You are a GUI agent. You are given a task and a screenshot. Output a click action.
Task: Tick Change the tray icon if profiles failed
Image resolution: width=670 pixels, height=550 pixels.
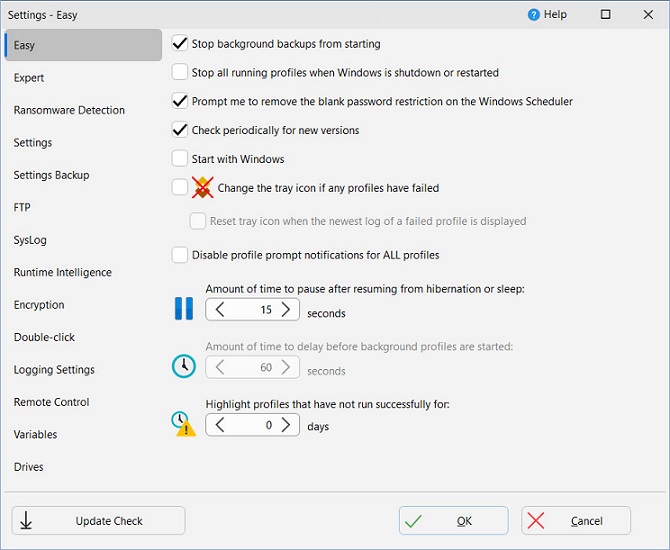point(179,187)
